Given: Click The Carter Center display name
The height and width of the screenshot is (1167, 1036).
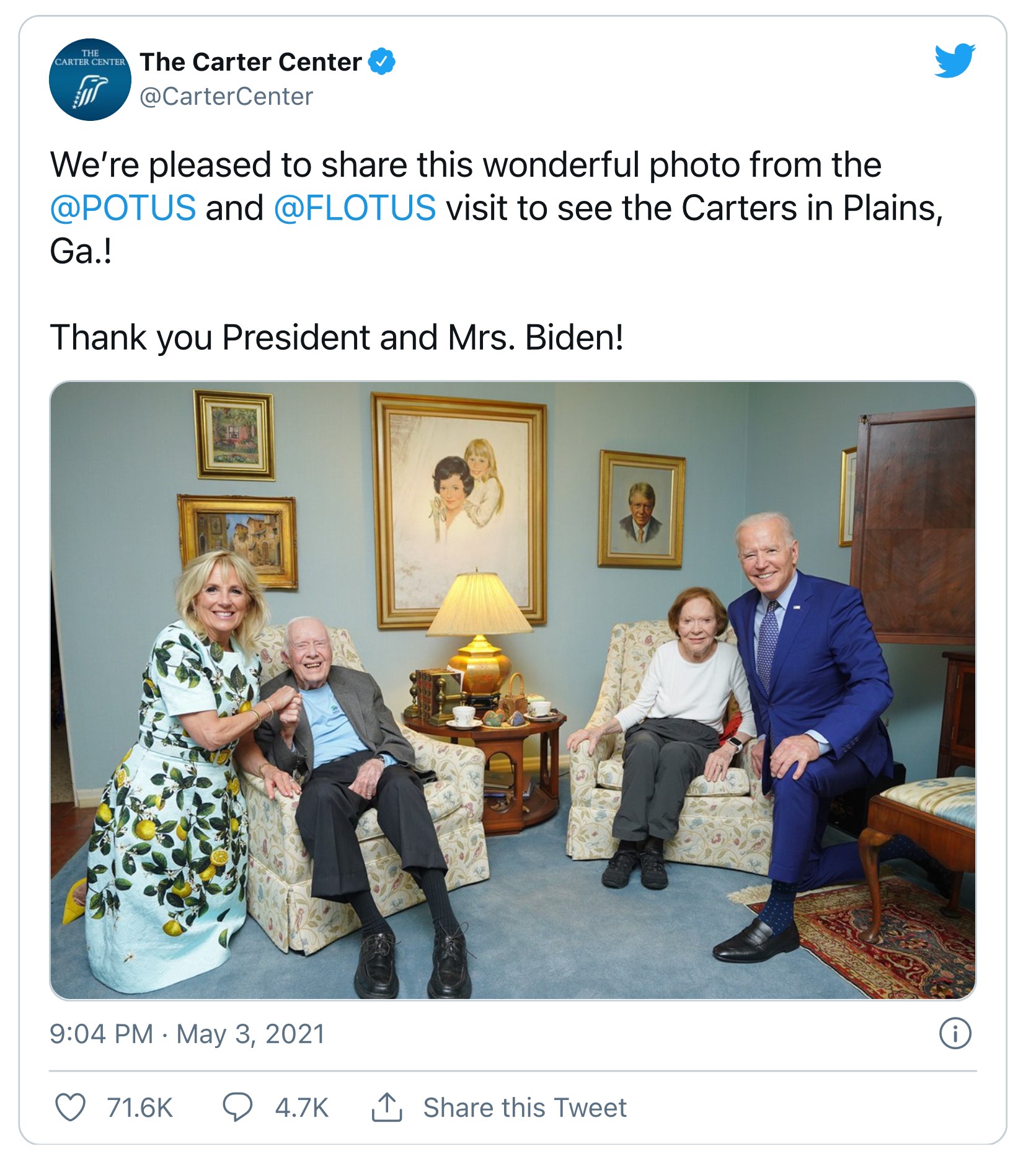Looking at the screenshot, I should pos(250,62).
